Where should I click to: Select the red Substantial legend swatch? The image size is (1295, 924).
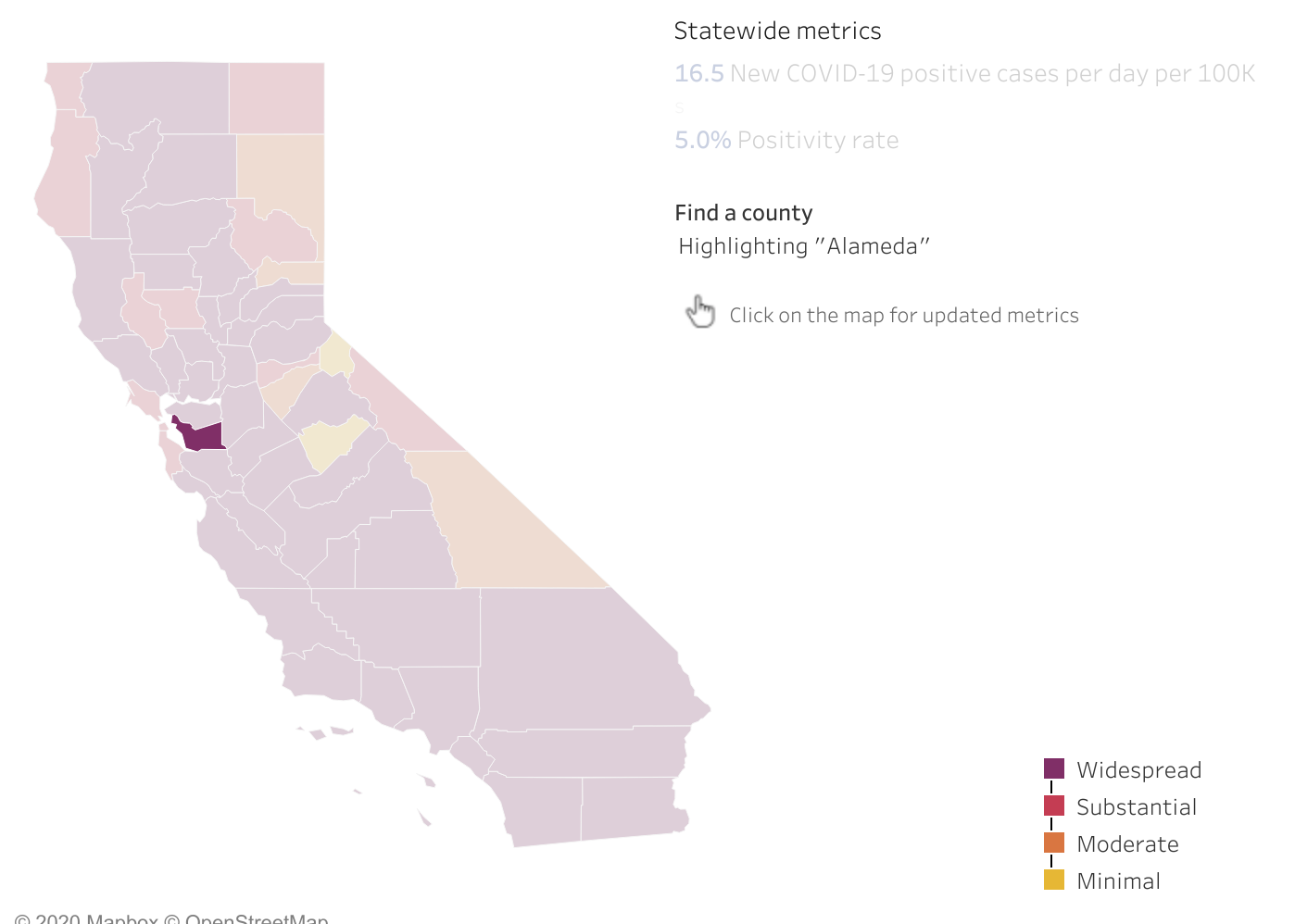(1054, 805)
